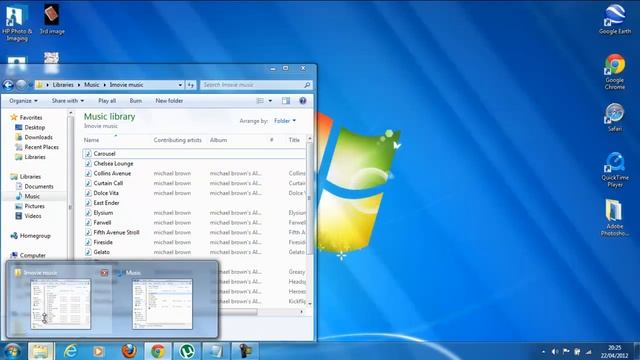The width and height of the screenshot is (640, 360).
Task: Toggle the preview pane button
Action: click(286, 101)
